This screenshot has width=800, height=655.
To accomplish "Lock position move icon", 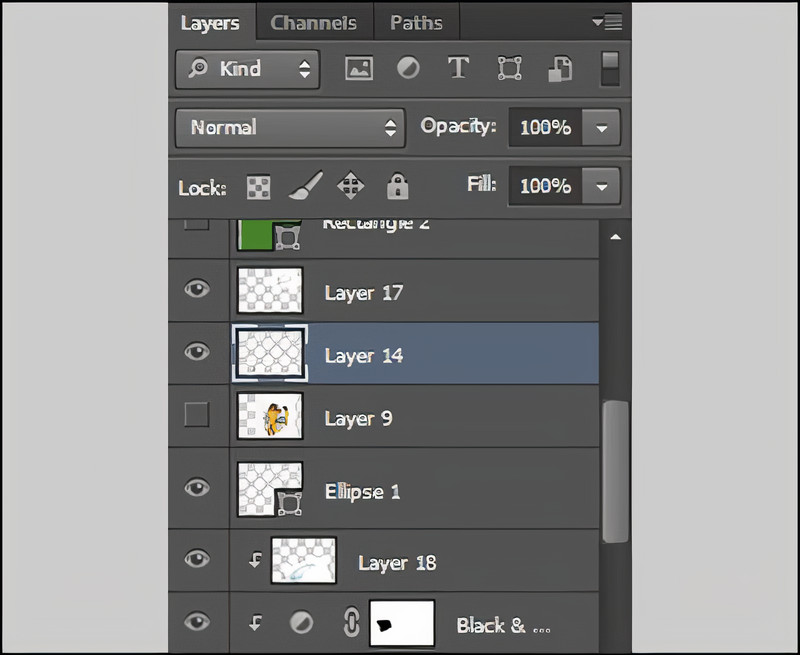I will coord(350,187).
